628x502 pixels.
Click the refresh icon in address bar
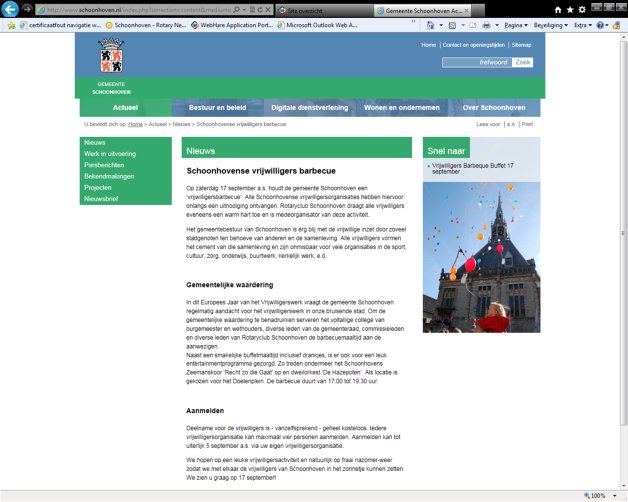coord(260,10)
